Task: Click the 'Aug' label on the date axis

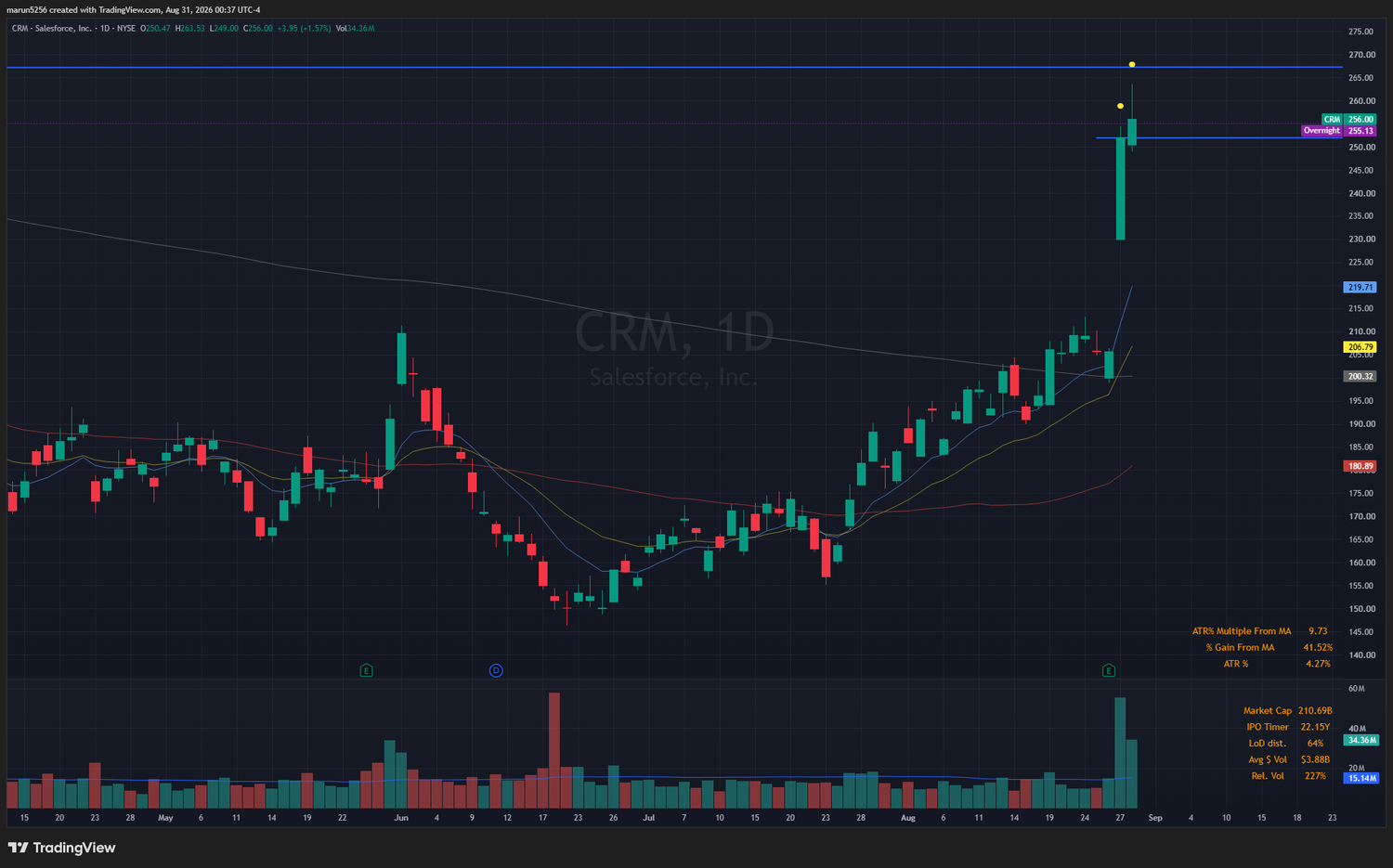Action: click(908, 818)
